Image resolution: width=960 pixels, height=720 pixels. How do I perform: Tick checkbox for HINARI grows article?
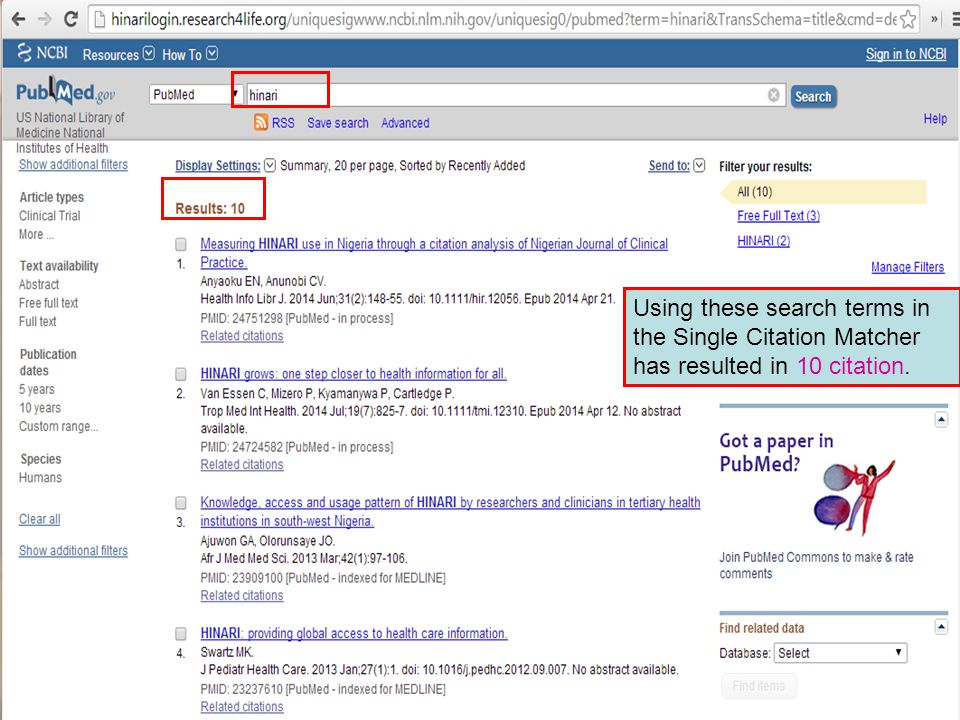click(x=181, y=374)
